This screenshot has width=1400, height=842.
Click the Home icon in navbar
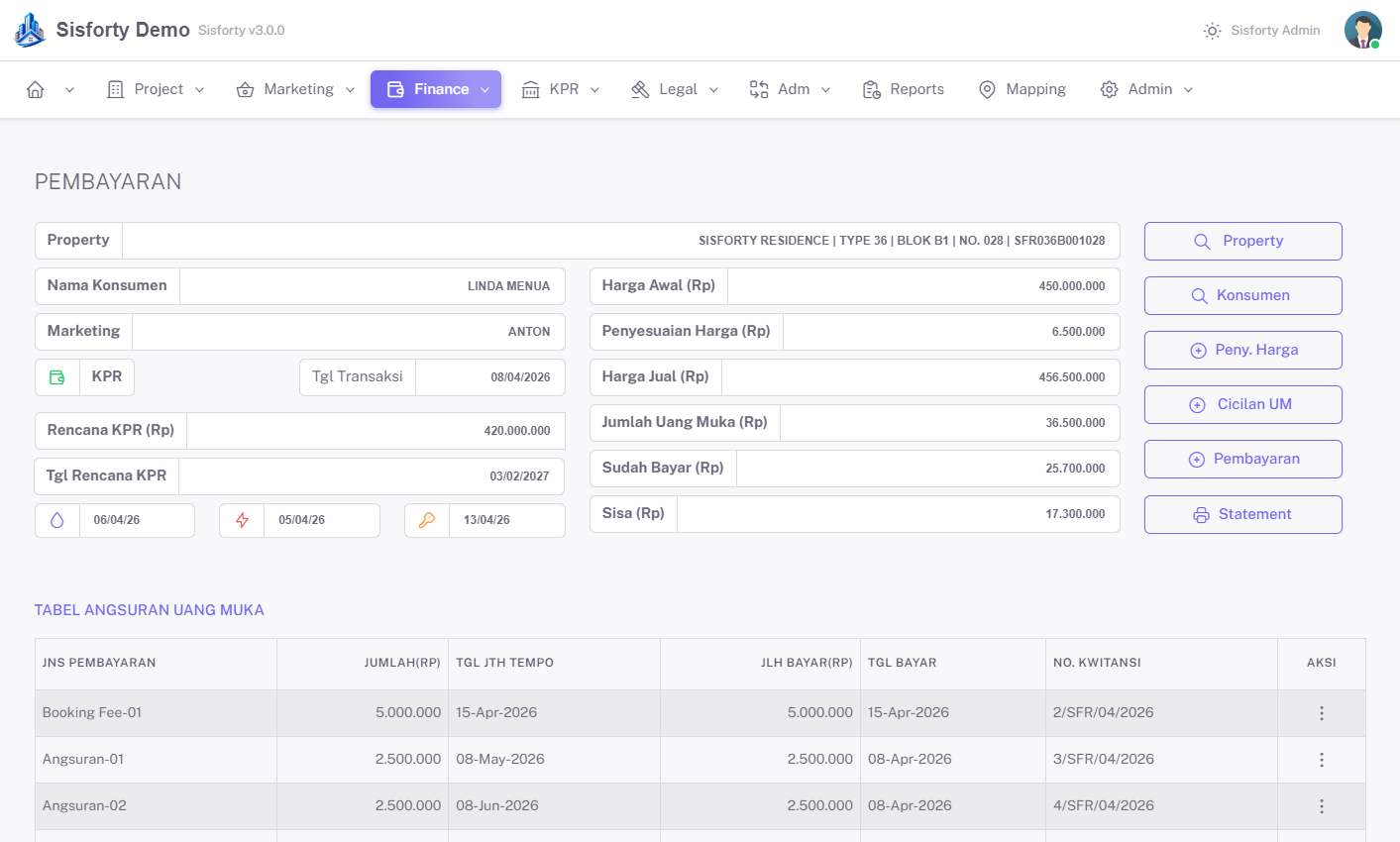pyautogui.click(x=36, y=89)
